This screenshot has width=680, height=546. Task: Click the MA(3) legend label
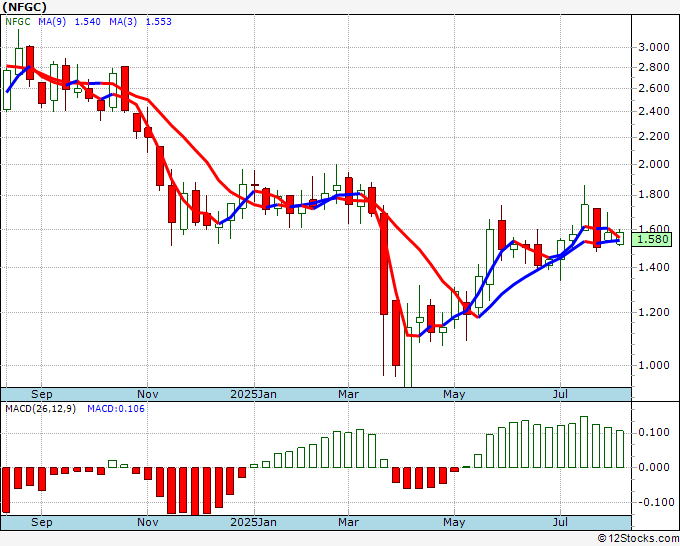point(123,22)
